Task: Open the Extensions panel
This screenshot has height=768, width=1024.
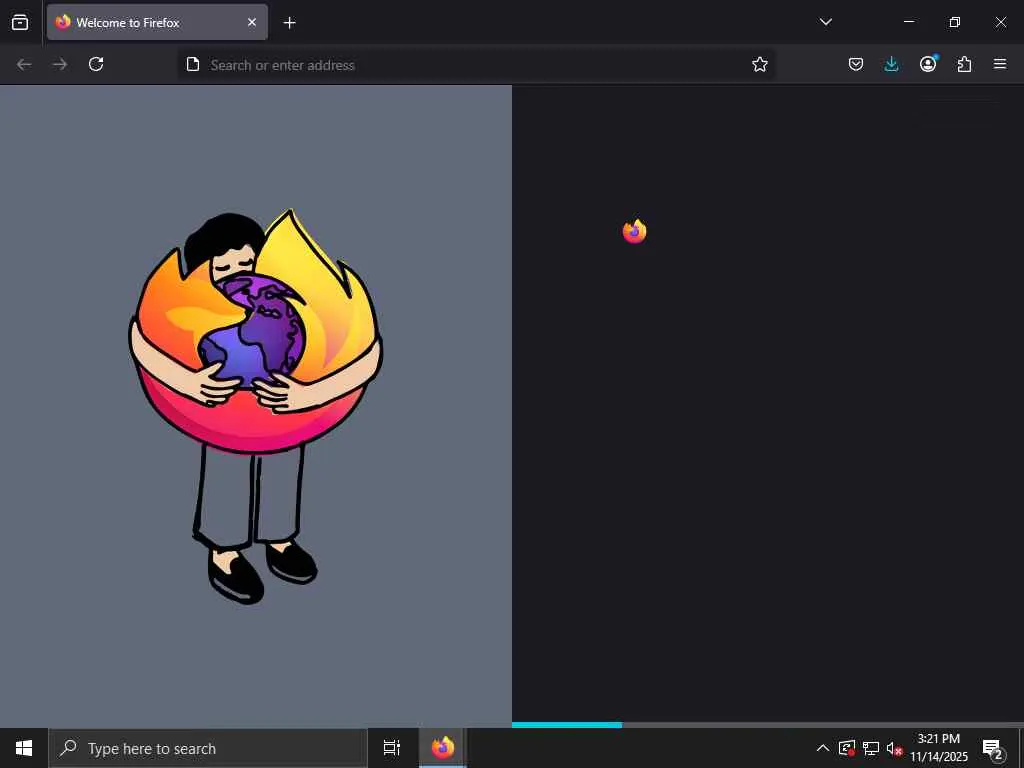Action: coord(964,64)
